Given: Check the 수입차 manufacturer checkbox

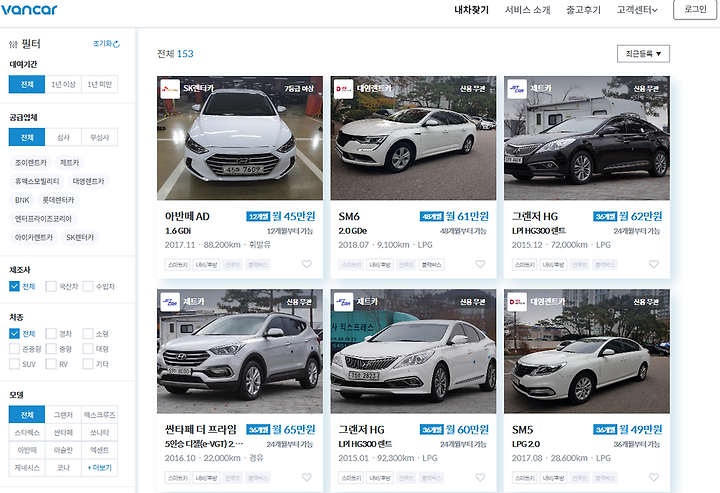Looking at the screenshot, I should [88, 286].
